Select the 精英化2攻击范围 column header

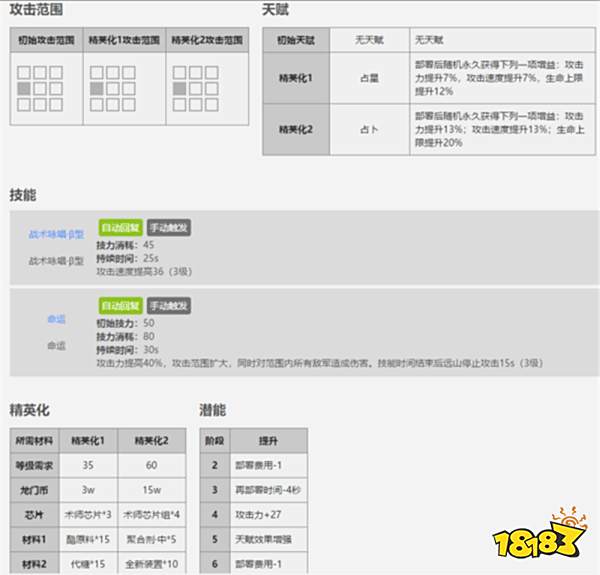click(x=207, y=43)
